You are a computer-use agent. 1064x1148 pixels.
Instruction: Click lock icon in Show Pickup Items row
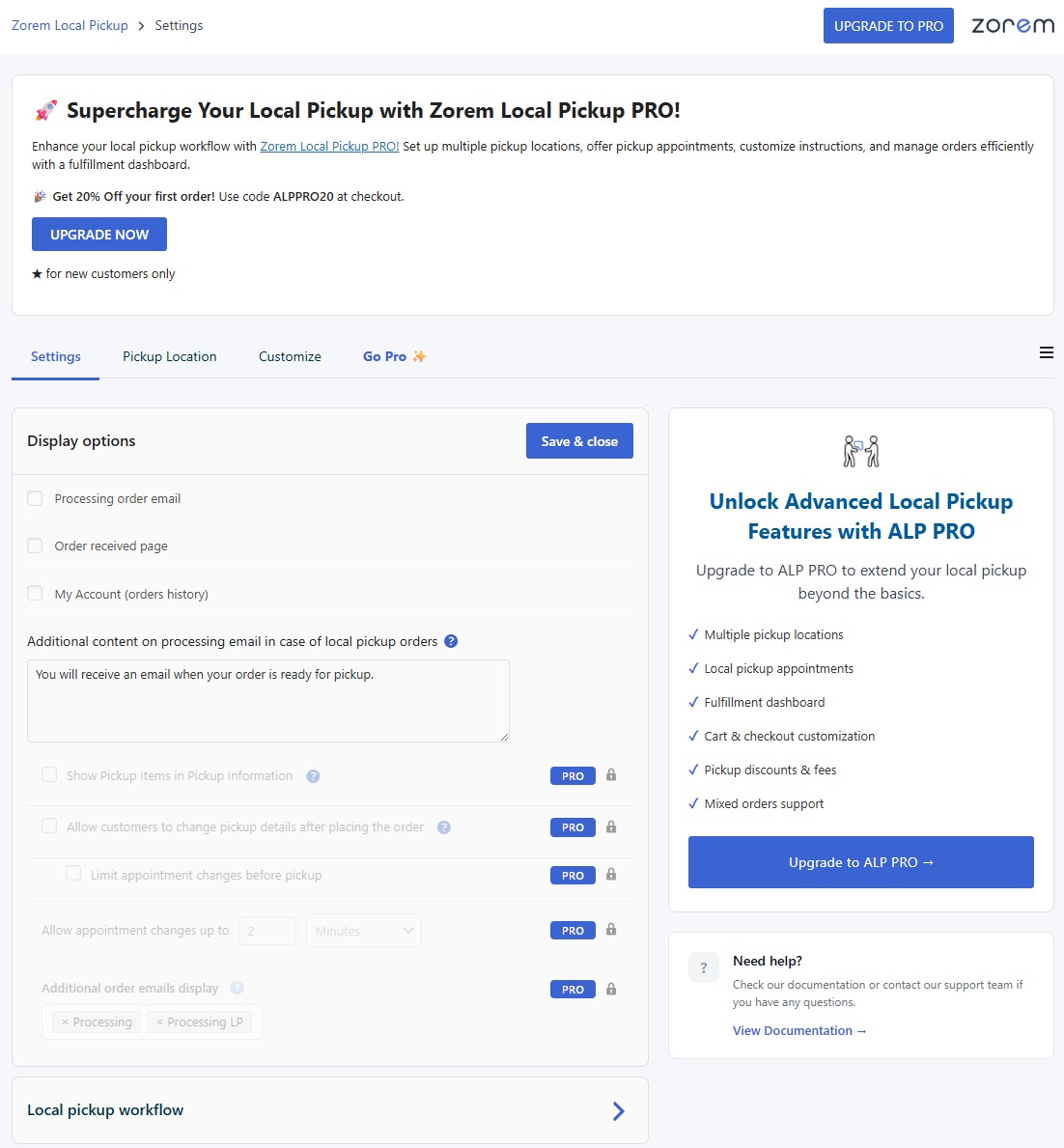click(611, 775)
